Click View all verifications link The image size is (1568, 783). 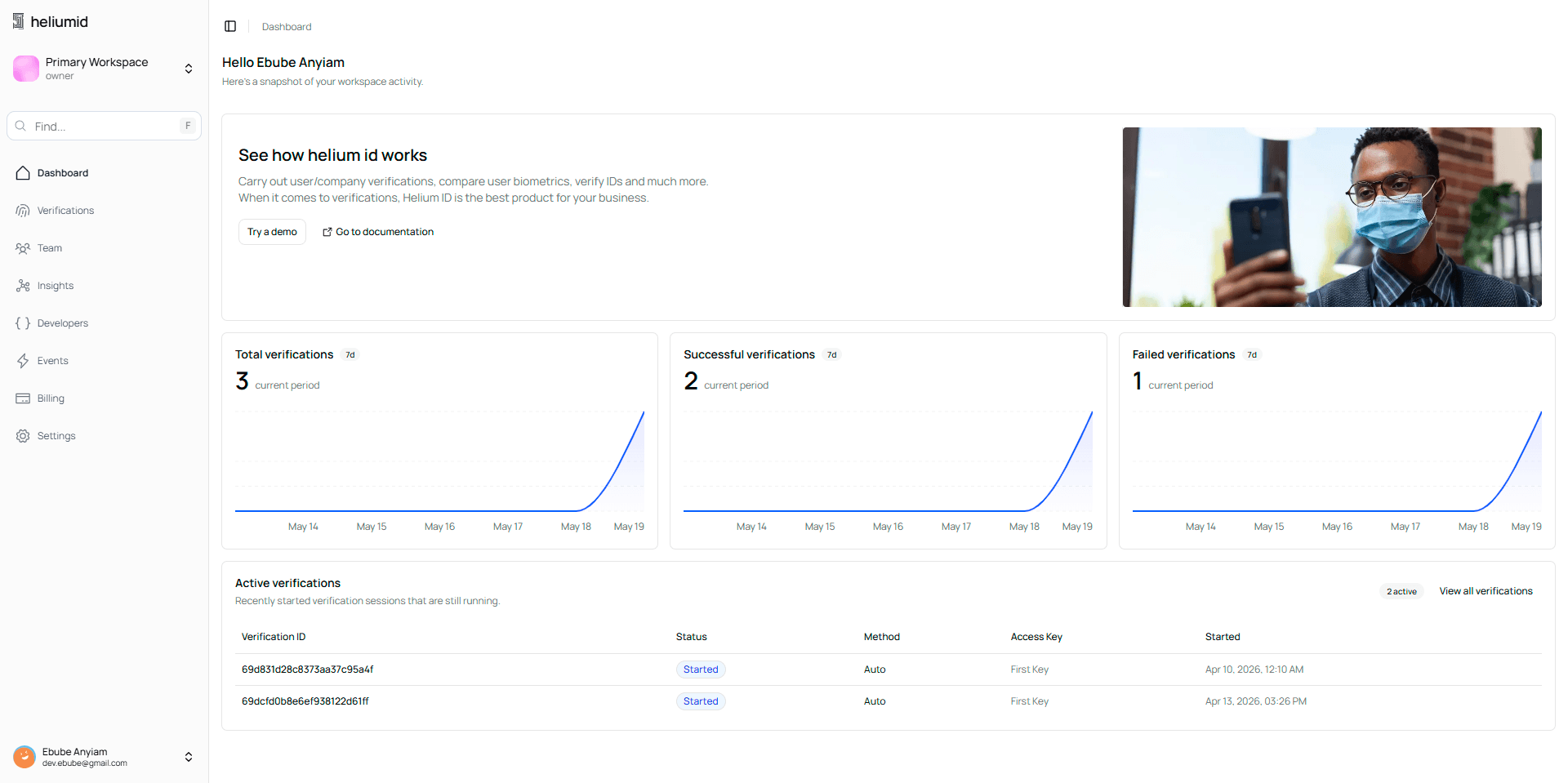(x=1486, y=591)
